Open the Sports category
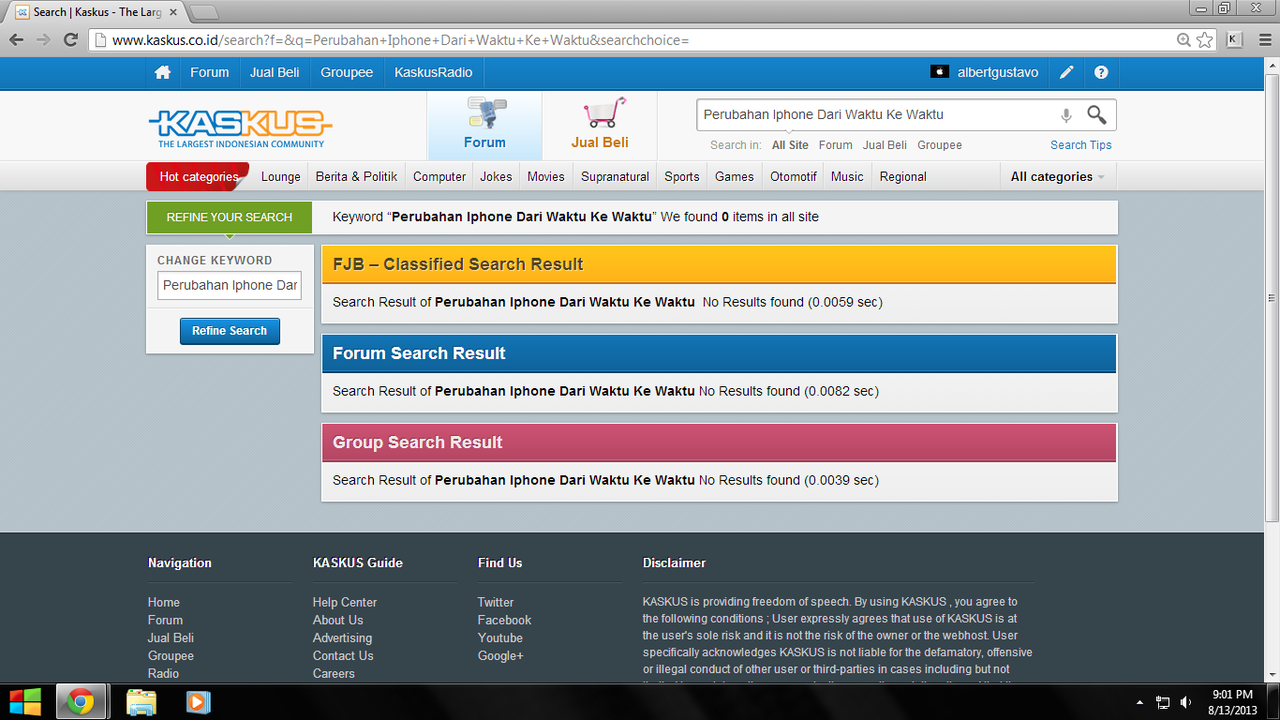Image resolution: width=1280 pixels, height=720 pixels. (682, 177)
